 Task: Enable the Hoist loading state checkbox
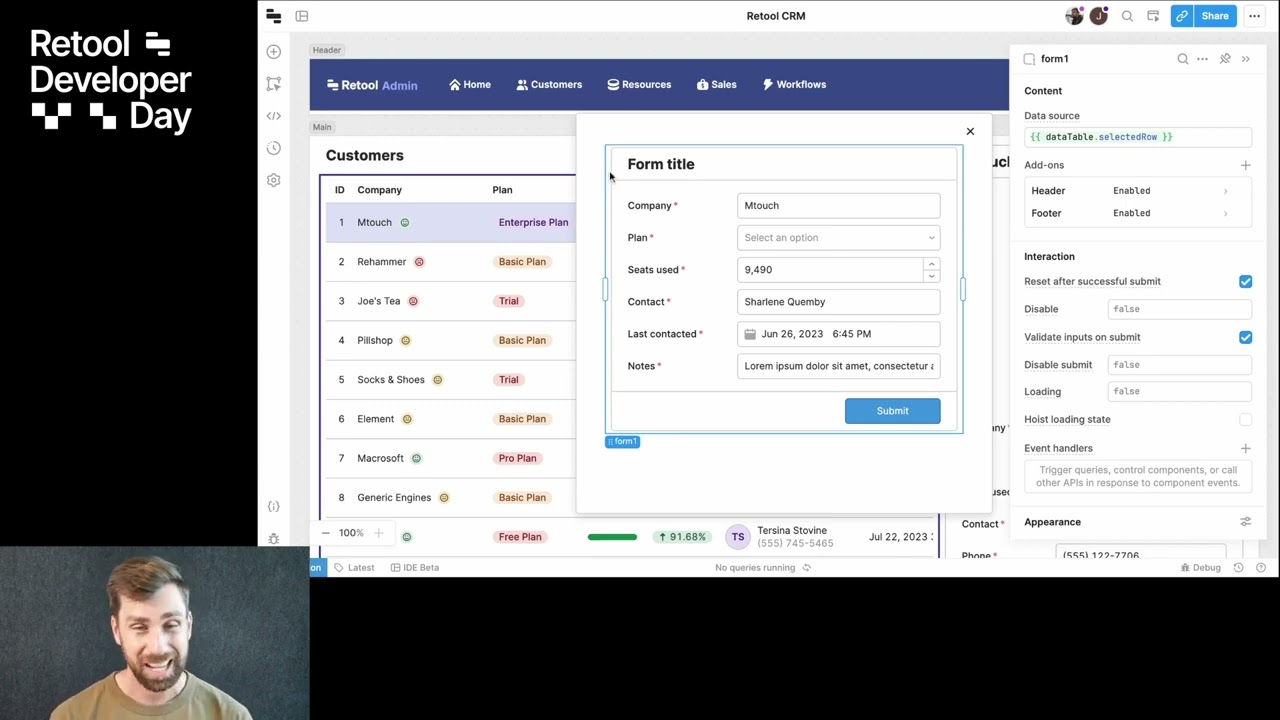(1245, 420)
